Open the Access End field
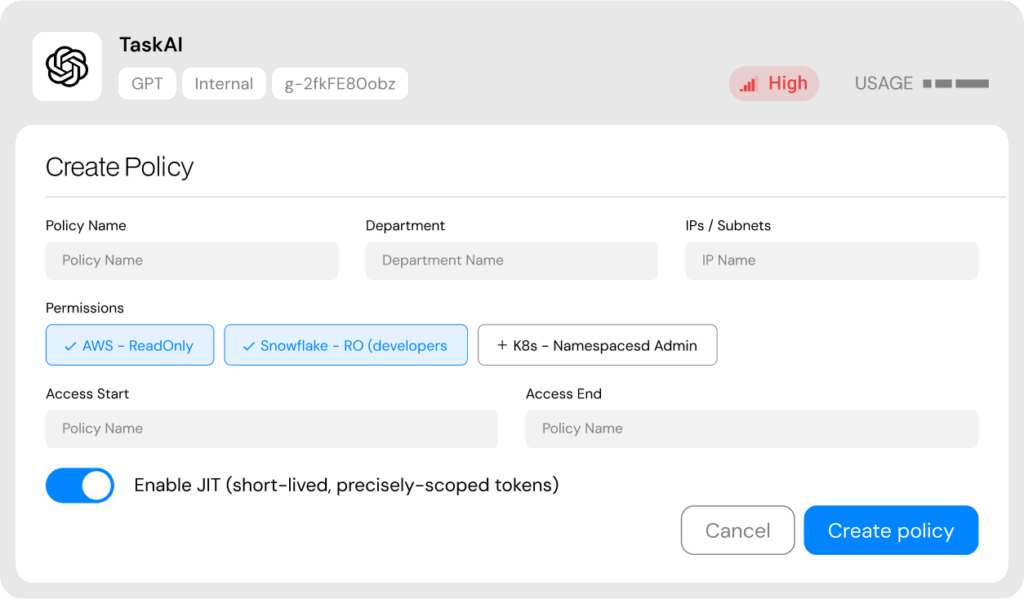The image size is (1024, 599). pos(751,429)
